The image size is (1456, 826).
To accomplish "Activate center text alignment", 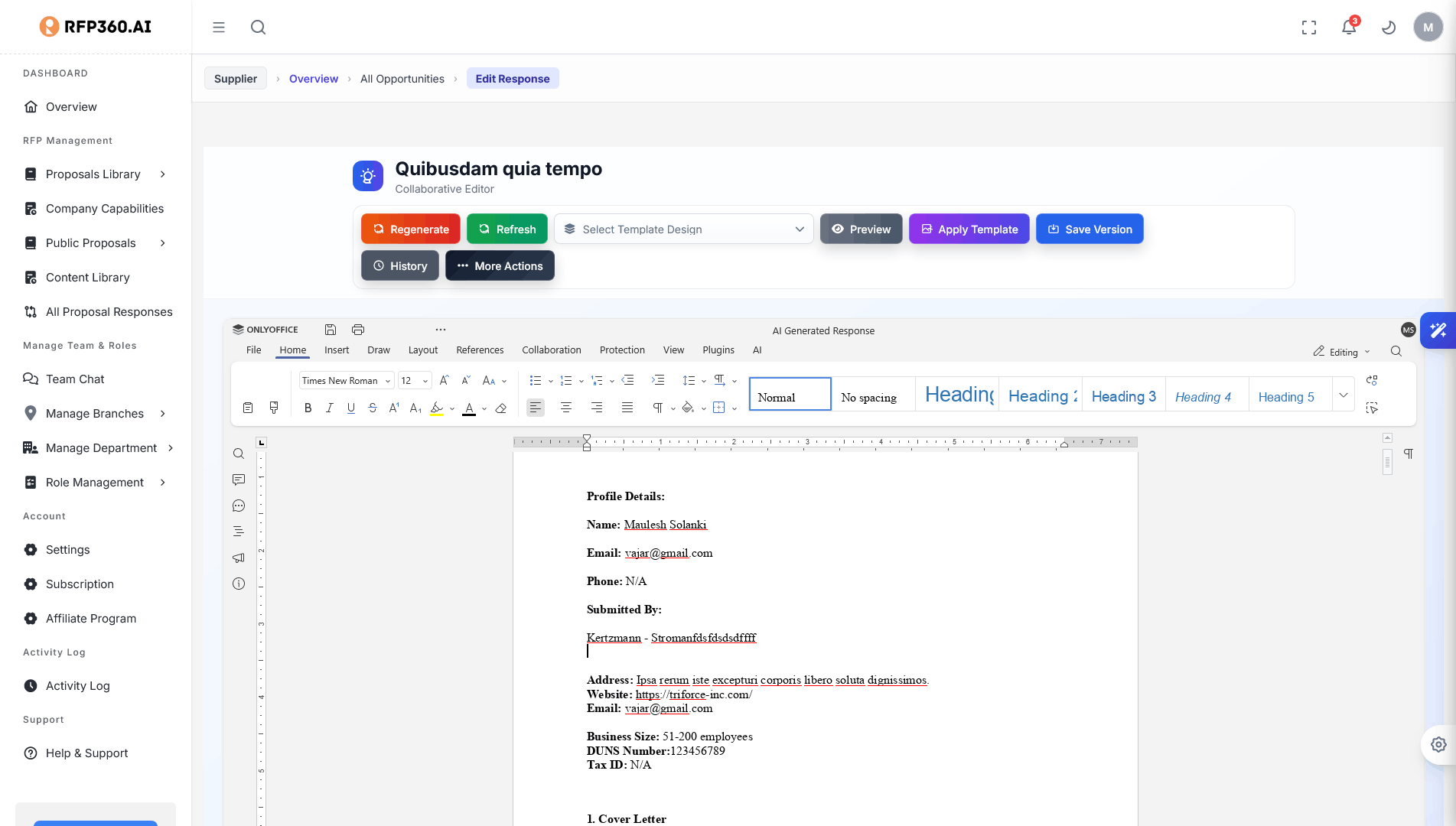I will click(566, 408).
